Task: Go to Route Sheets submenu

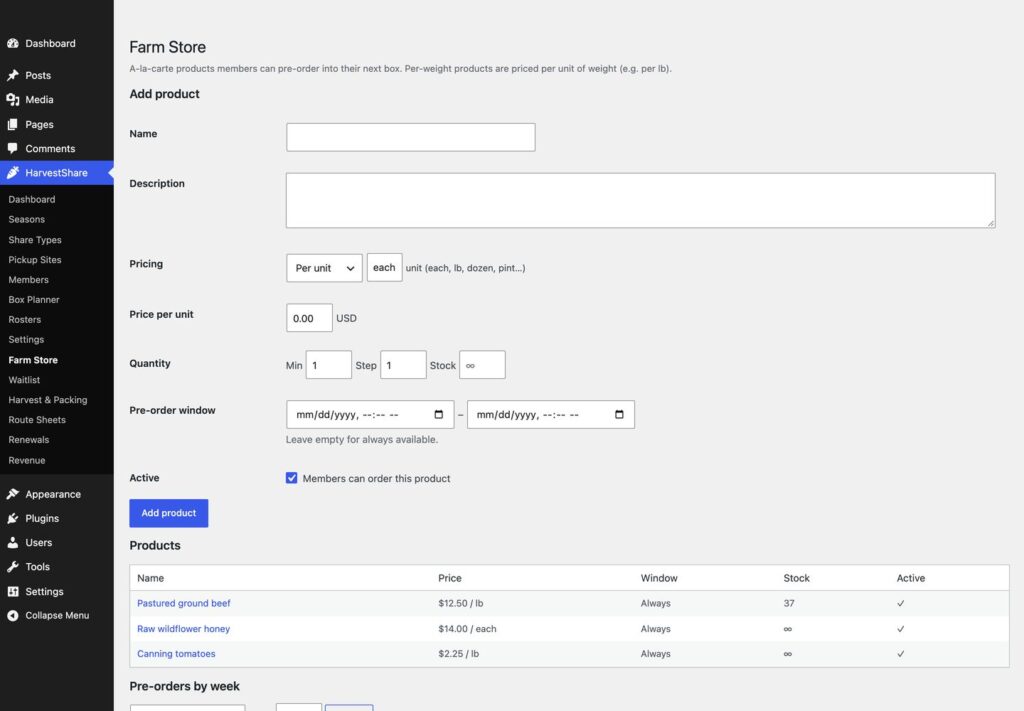Action: click(37, 419)
